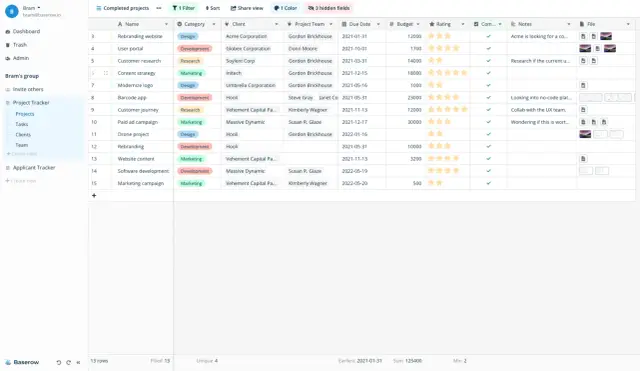Open the Completed projects view selector

point(122,8)
